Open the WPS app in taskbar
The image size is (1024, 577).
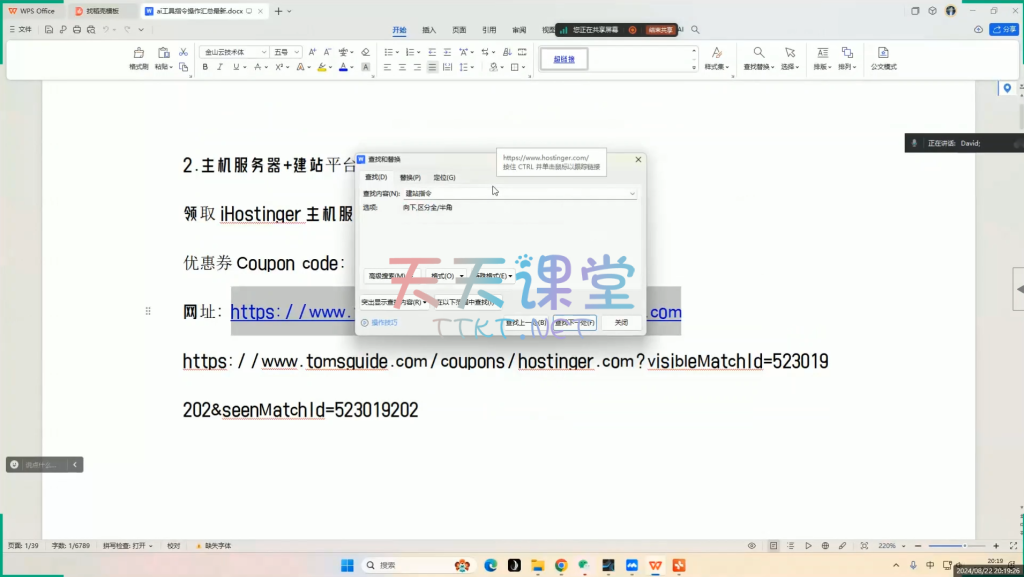point(656,565)
